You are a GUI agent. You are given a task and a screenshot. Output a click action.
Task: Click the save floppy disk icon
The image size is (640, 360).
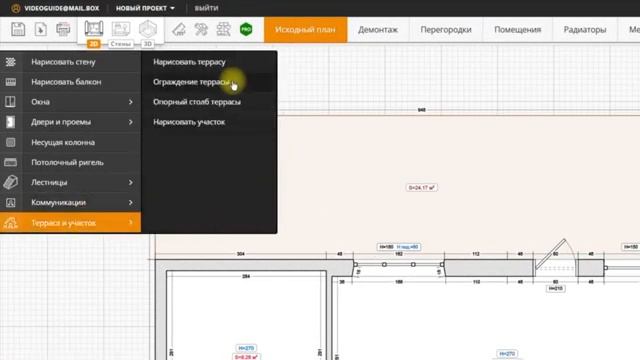18,29
